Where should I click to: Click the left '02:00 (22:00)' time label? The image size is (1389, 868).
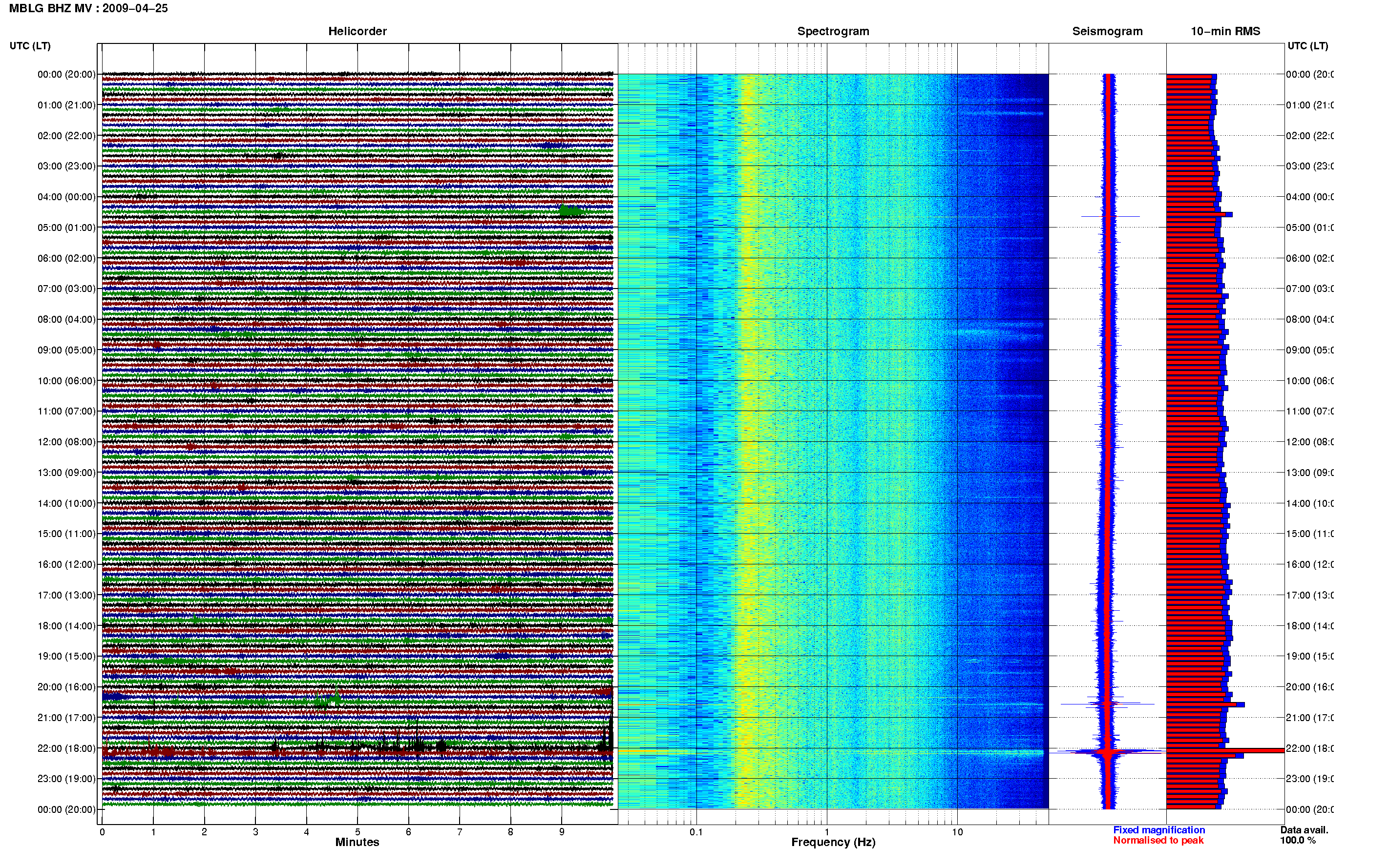[x=66, y=136]
